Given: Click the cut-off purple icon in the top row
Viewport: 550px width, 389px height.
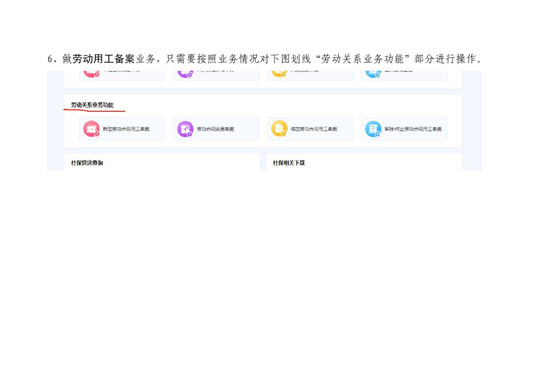Looking at the screenshot, I should (185, 74).
